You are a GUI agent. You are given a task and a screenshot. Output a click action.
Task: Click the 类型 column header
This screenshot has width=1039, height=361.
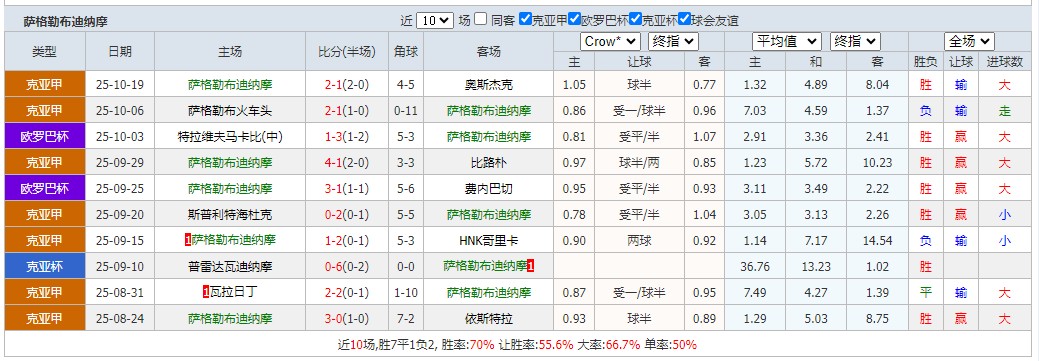(x=45, y=51)
